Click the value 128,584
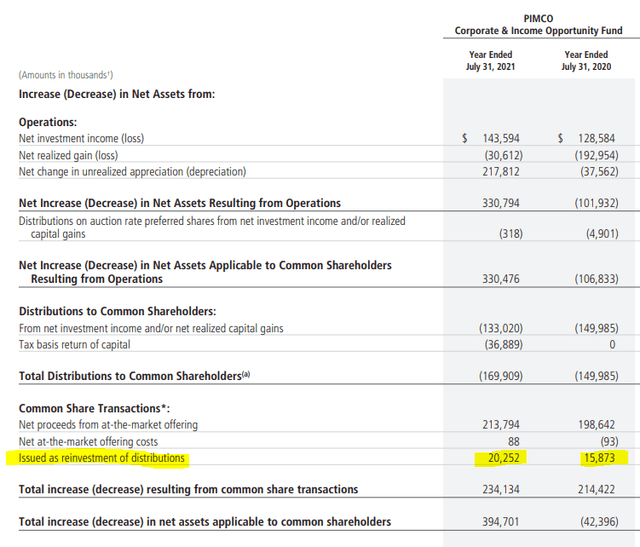This screenshot has width=640, height=547. (596, 138)
